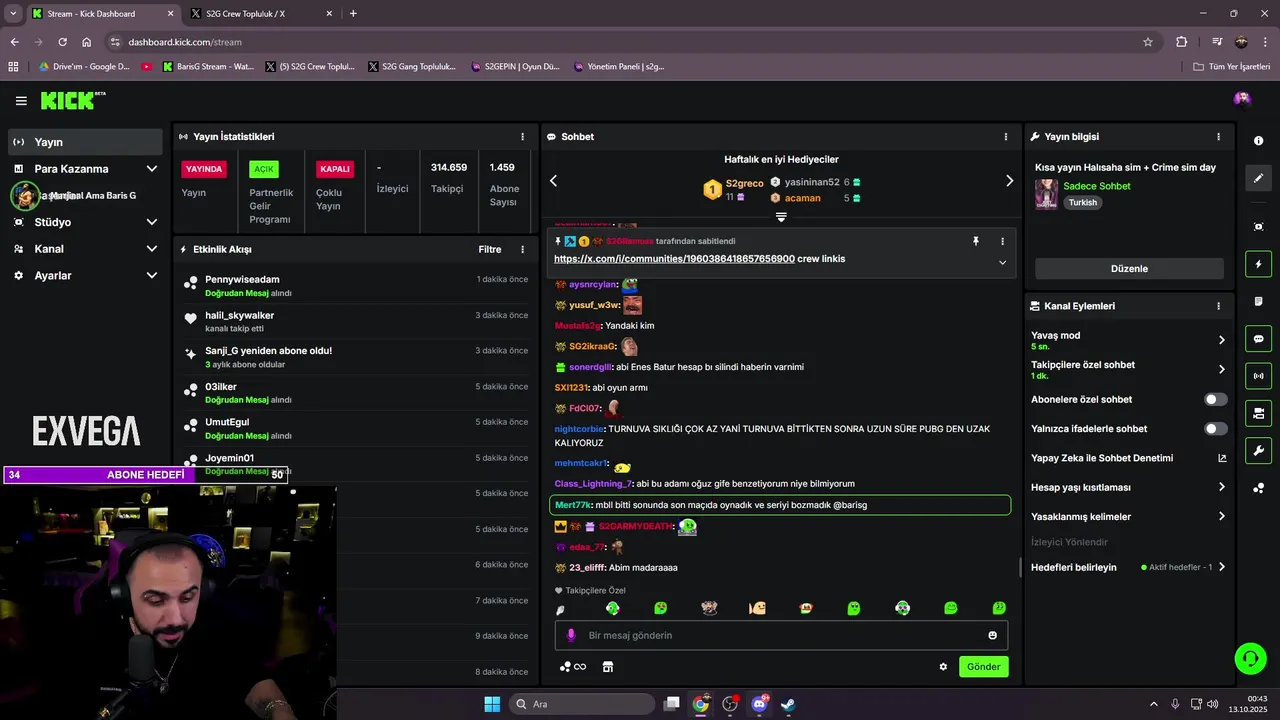Open Discord in the Windows taskbar
Viewport: 1280px width, 720px height.
(x=759, y=704)
